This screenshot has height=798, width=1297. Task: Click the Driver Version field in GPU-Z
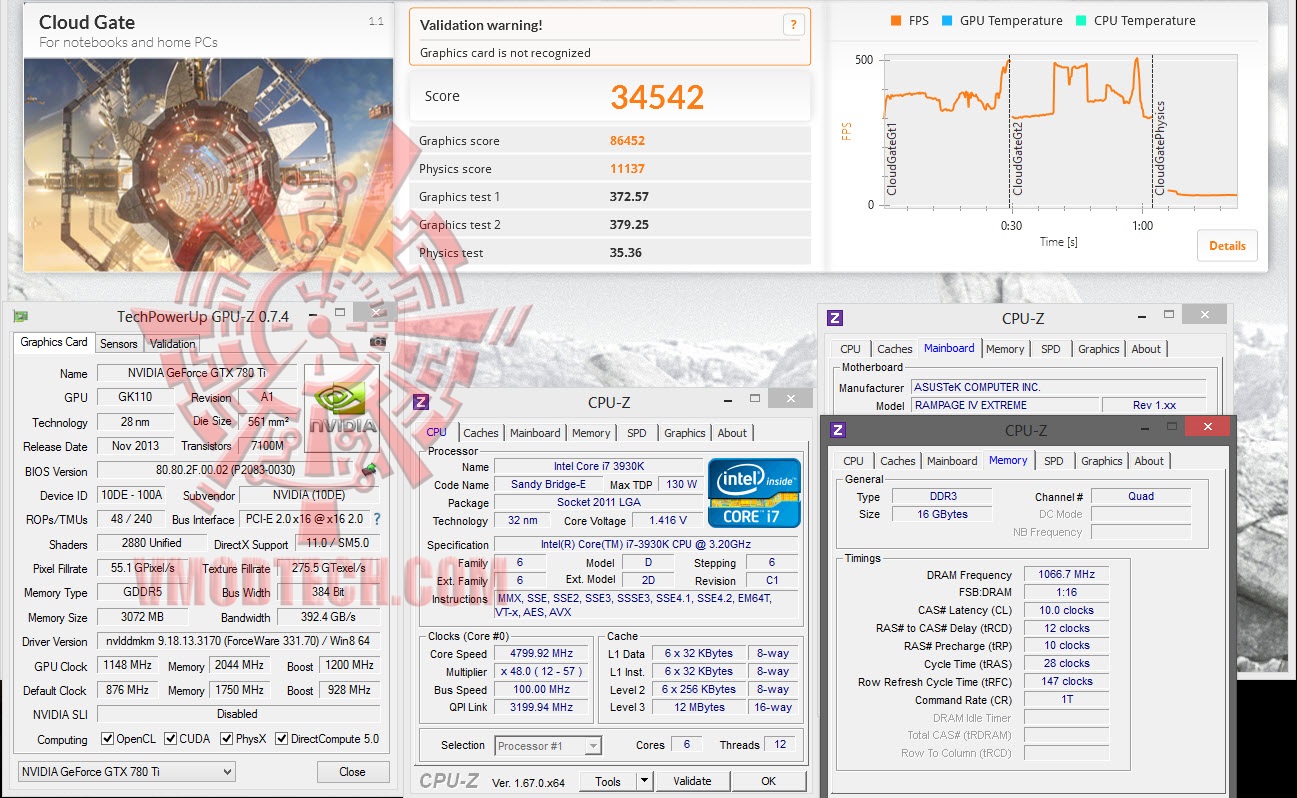pos(238,641)
